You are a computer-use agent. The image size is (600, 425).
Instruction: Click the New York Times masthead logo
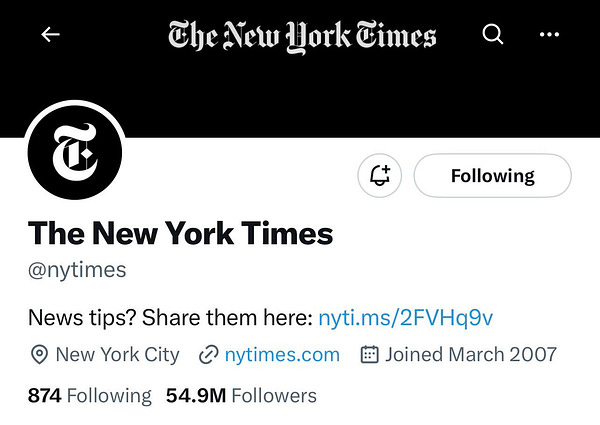[x=302, y=36]
